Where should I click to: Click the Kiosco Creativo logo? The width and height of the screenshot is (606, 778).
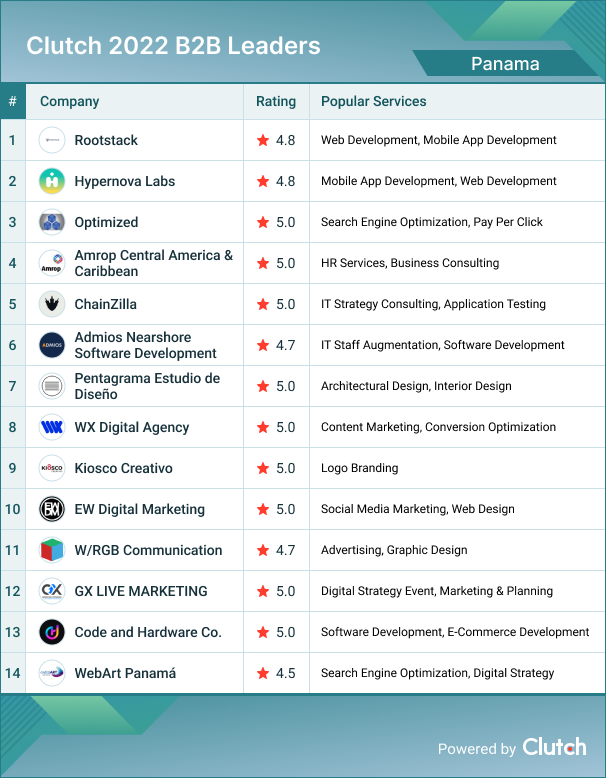(x=52, y=468)
